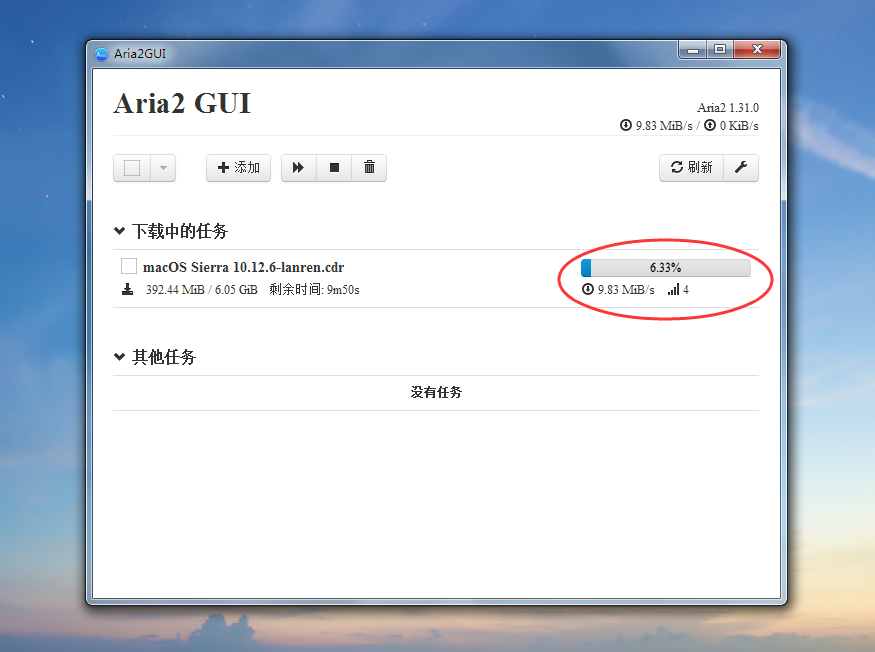Click the 没有任务 empty message
Image resolution: width=875 pixels, height=652 pixels.
tap(436, 392)
